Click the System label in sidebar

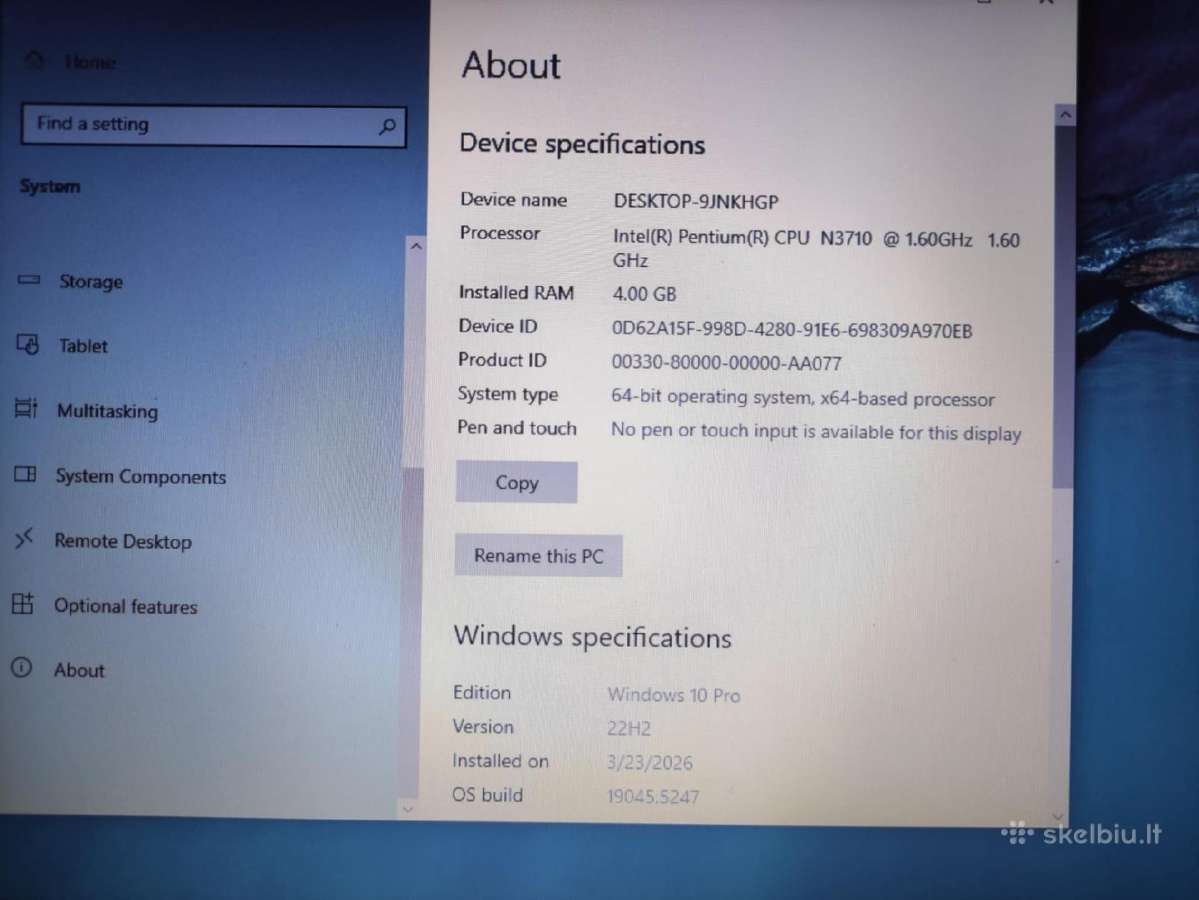(50, 187)
